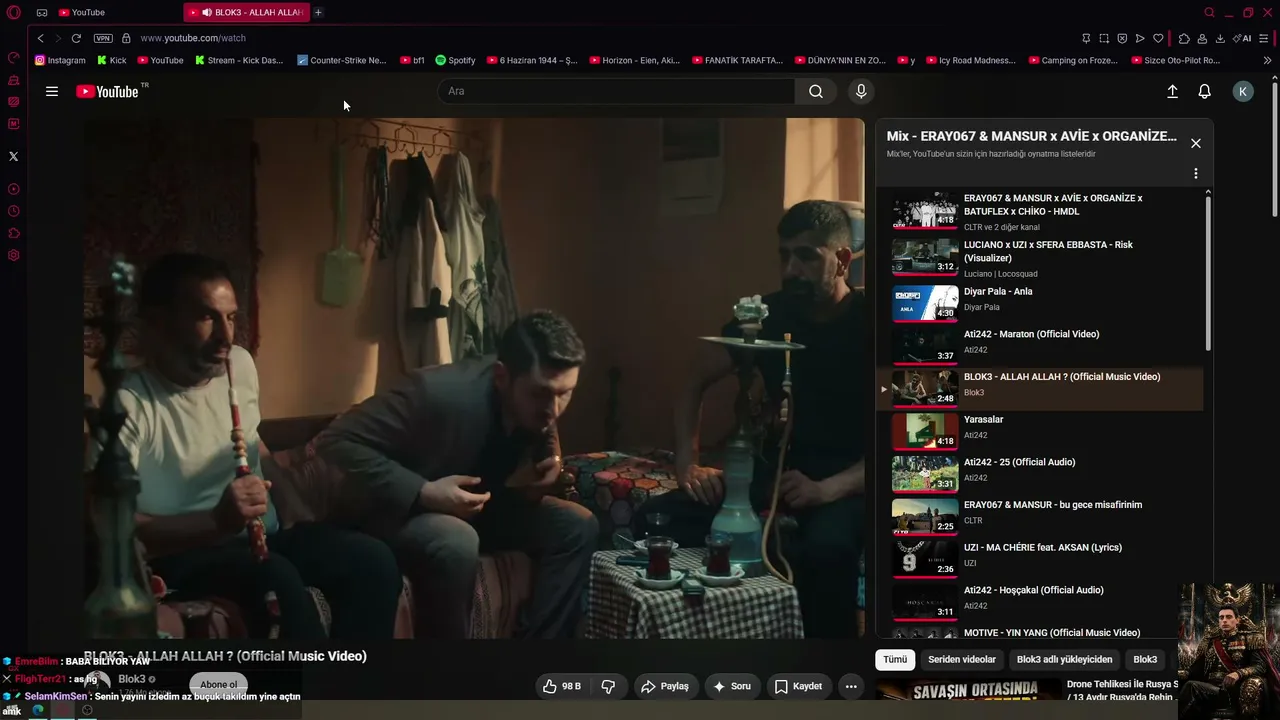Play the Yarasalar playlist entry
Screen dimensions: 1280x720
point(1040,431)
